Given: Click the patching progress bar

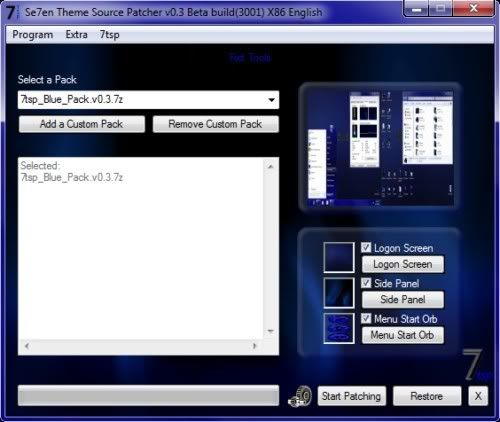Looking at the screenshot, I should pyautogui.click(x=148, y=396).
